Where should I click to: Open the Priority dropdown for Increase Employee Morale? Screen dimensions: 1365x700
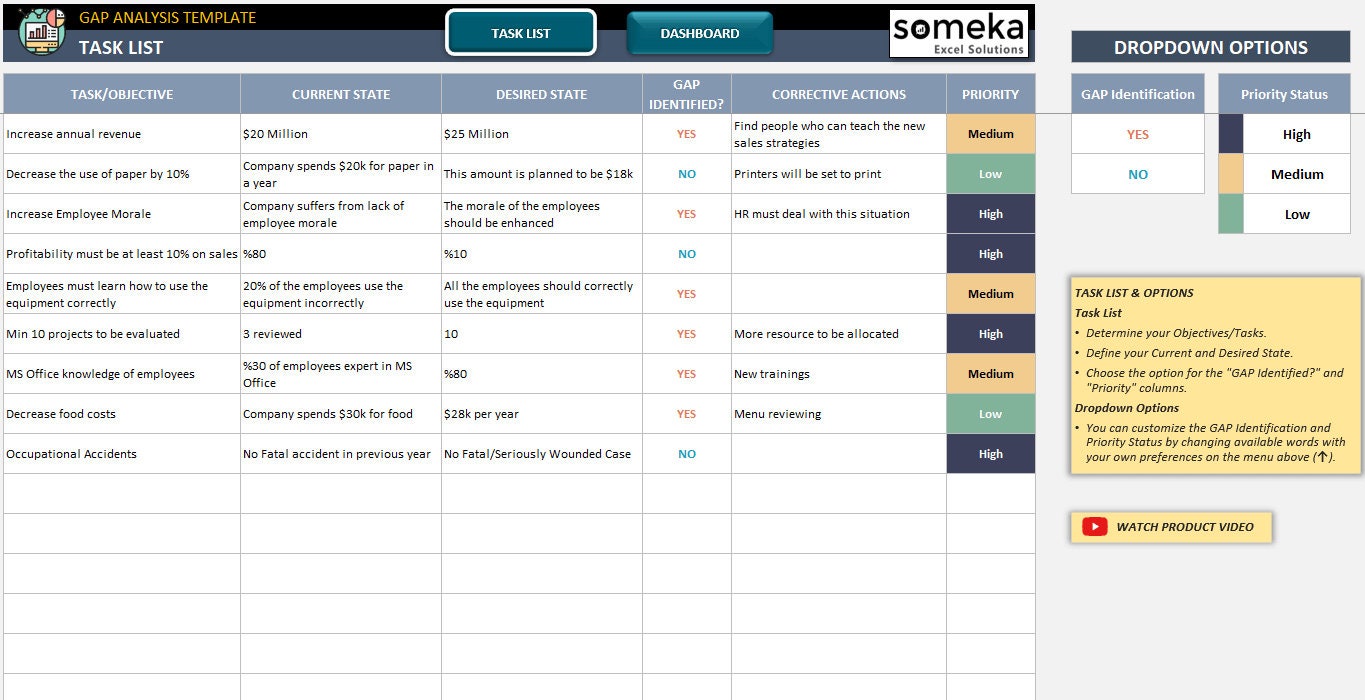pyautogui.click(x=990, y=213)
